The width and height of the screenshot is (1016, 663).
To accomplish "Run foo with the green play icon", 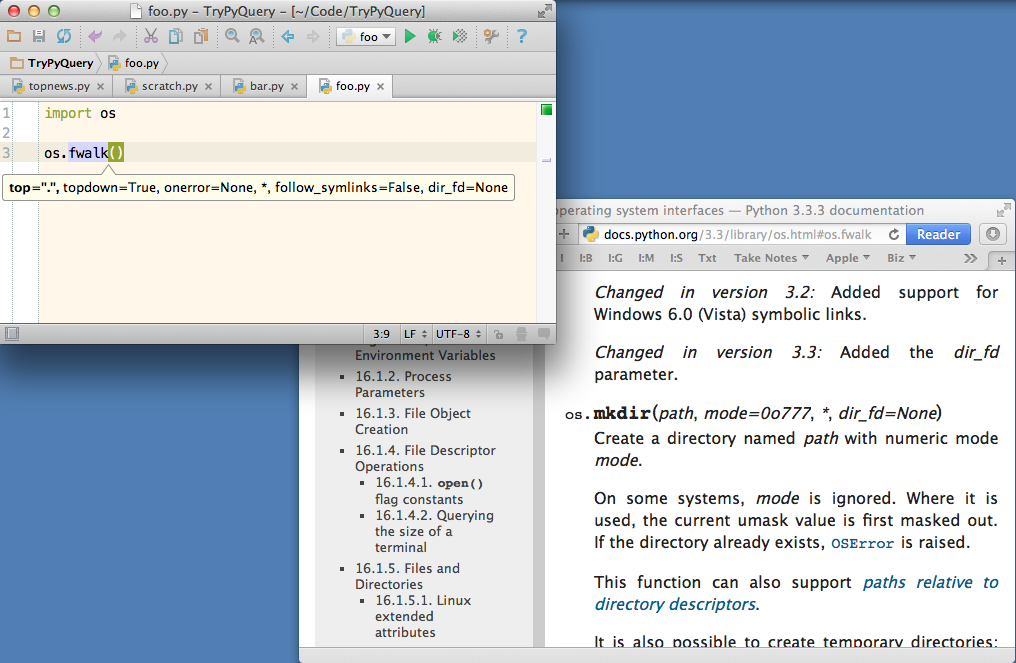I will (x=410, y=36).
